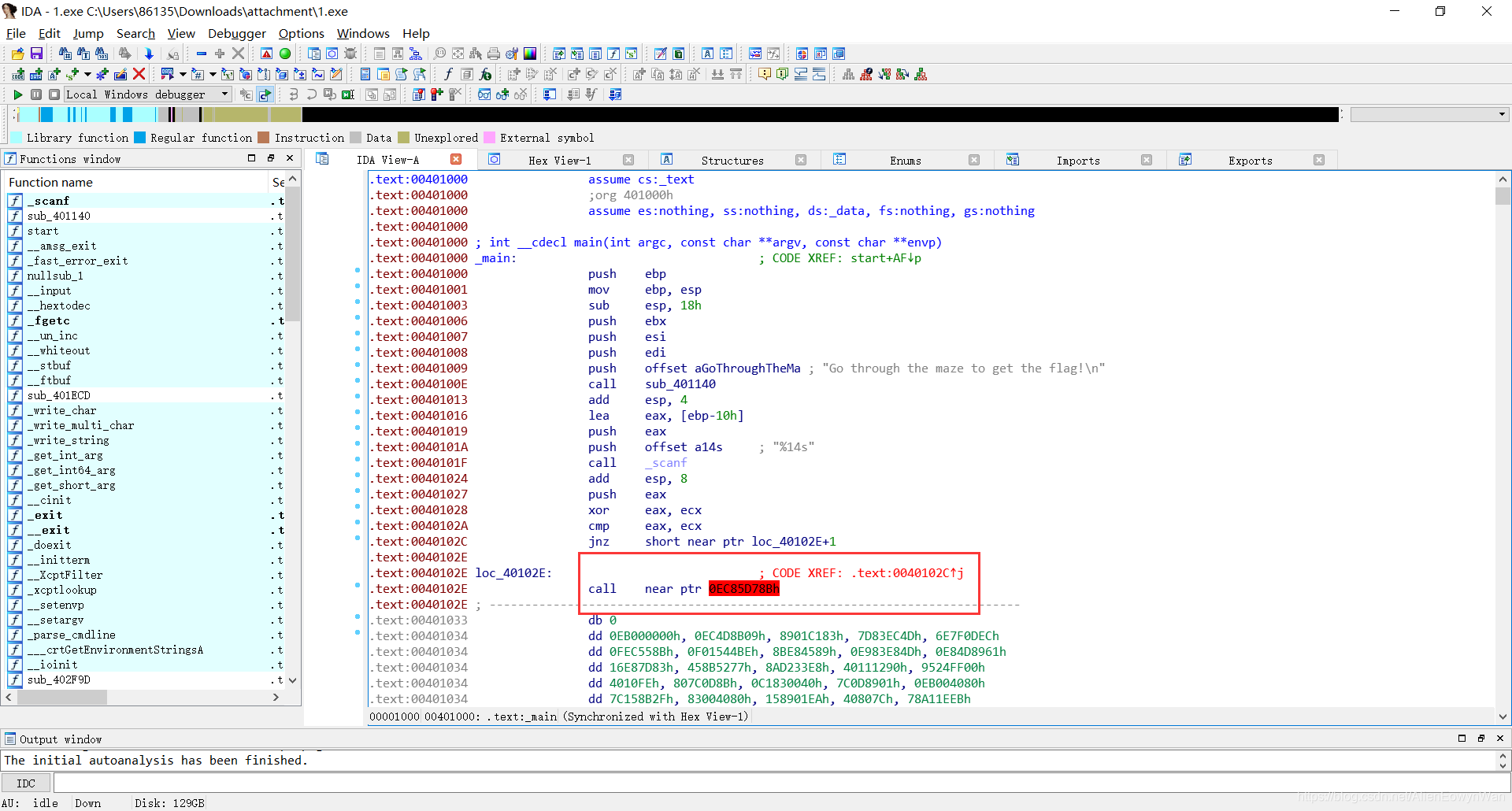The height and width of the screenshot is (811, 1512).
Task: Click the Step over arrow icon
Action: click(312, 94)
